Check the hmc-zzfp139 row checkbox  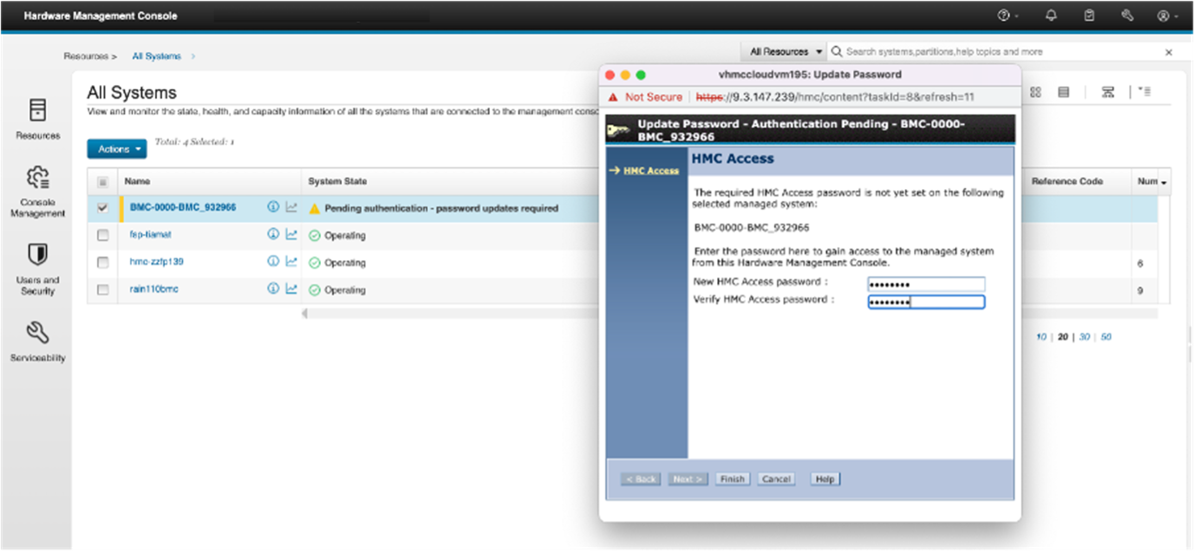[x=103, y=262]
